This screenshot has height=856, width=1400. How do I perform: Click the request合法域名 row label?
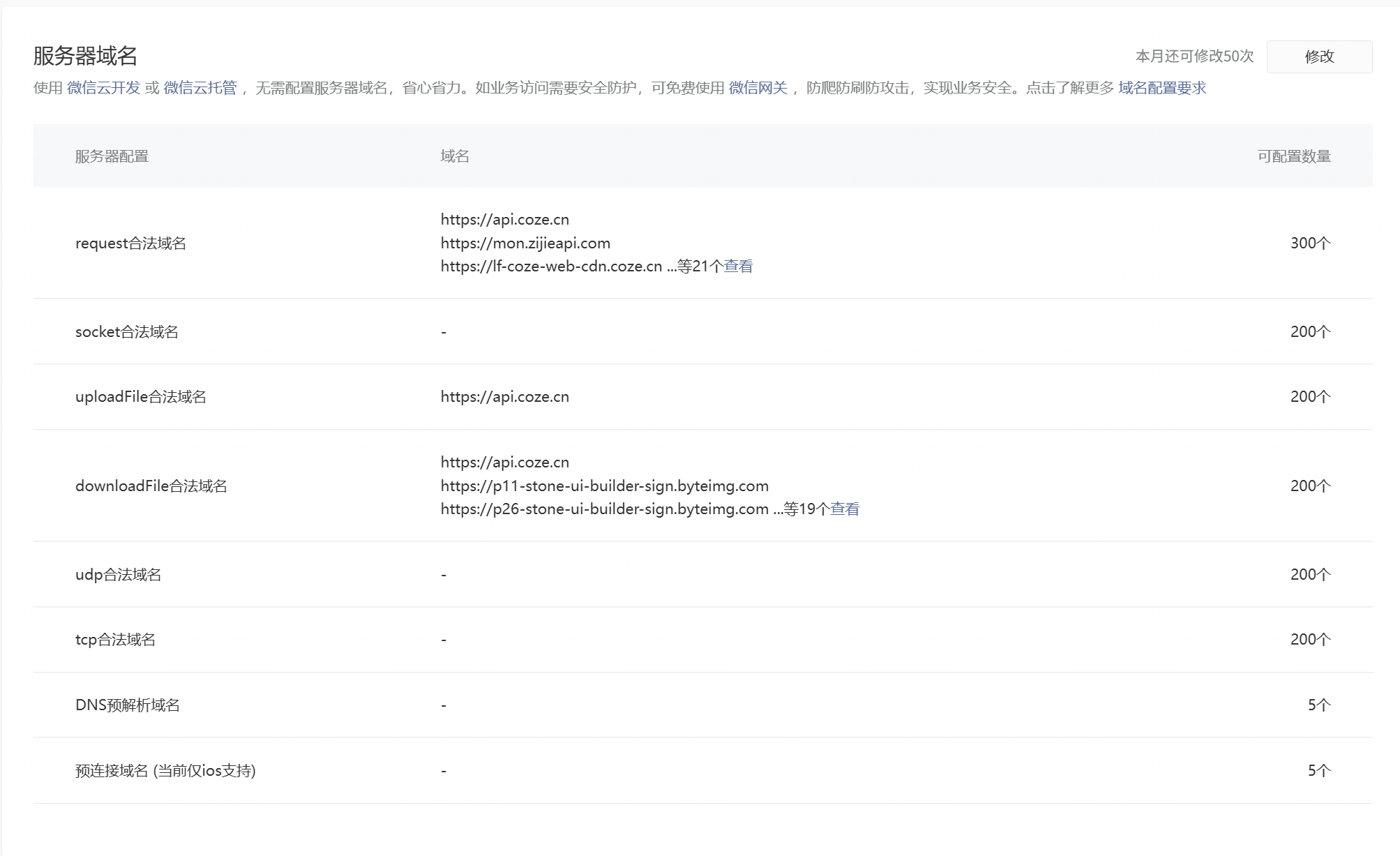point(130,243)
